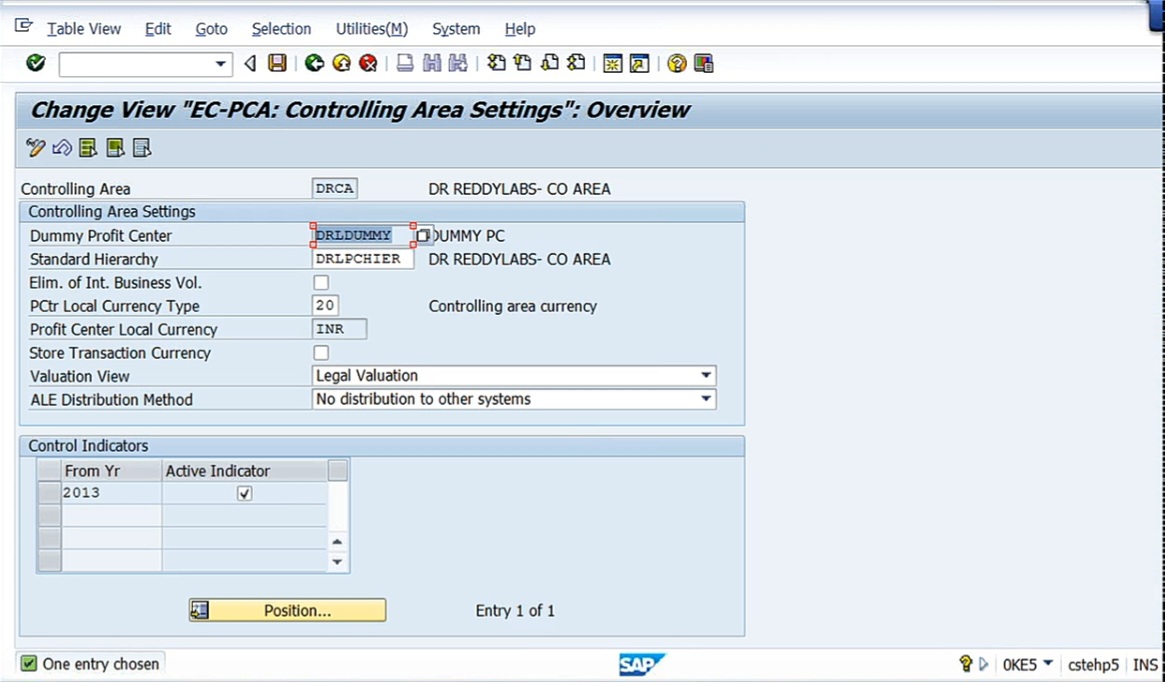The height and width of the screenshot is (682, 1165).
Task: Click the Deselect All icon
Action: (142, 148)
